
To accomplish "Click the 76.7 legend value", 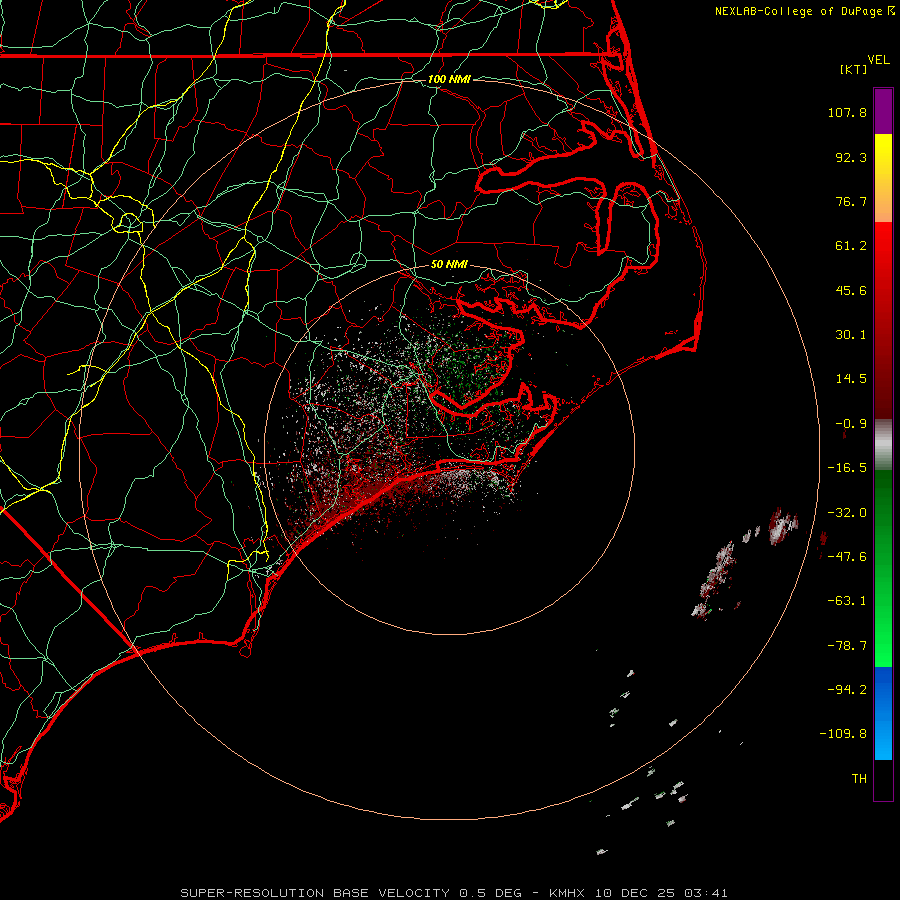I will click(851, 201).
